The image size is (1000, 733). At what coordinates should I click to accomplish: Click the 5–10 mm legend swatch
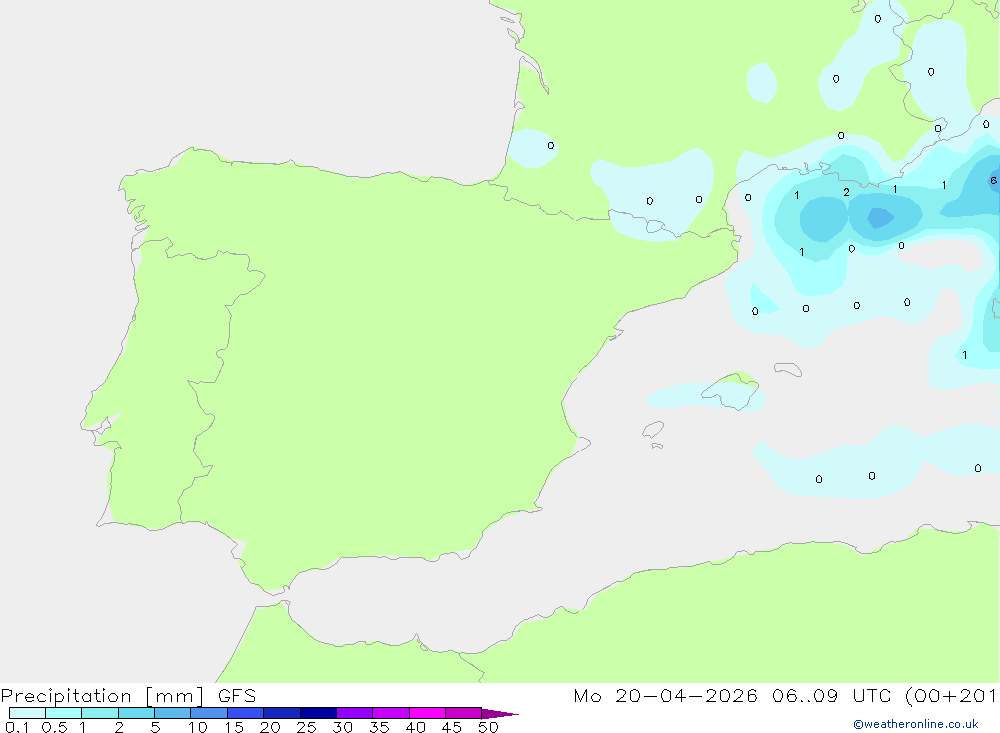(173, 713)
